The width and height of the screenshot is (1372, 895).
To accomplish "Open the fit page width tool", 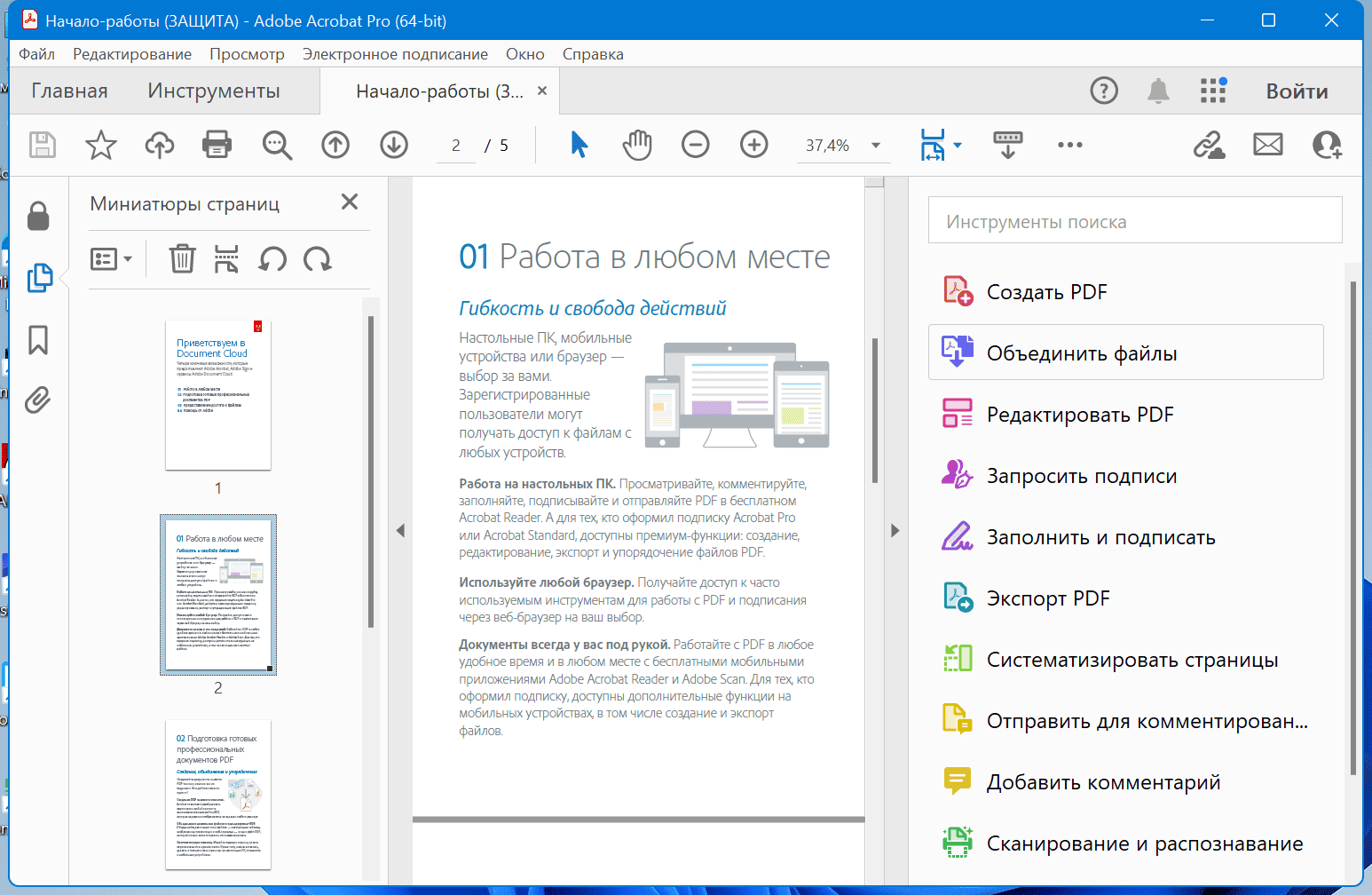I will pyautogui.click(x=933, y=145).
